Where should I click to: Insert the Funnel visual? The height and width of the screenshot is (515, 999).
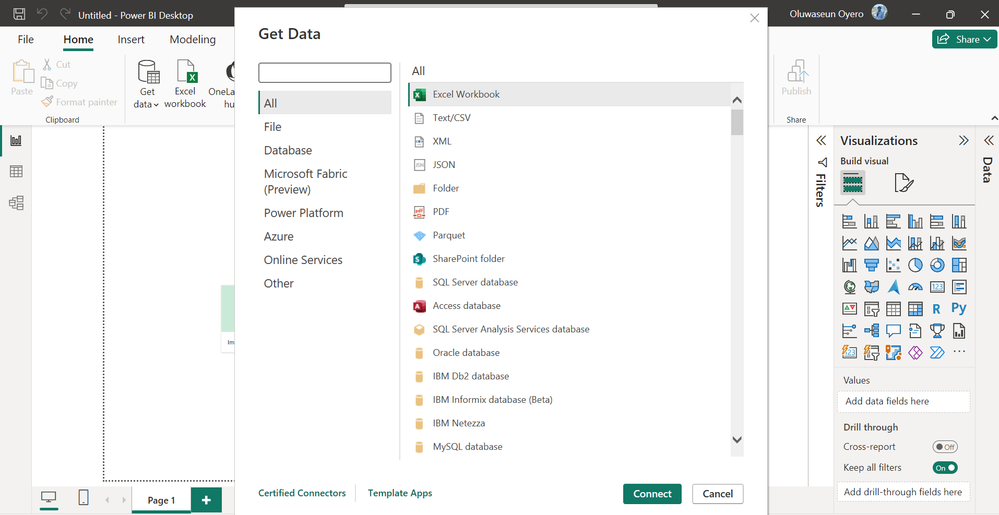(x=871, y=265)
